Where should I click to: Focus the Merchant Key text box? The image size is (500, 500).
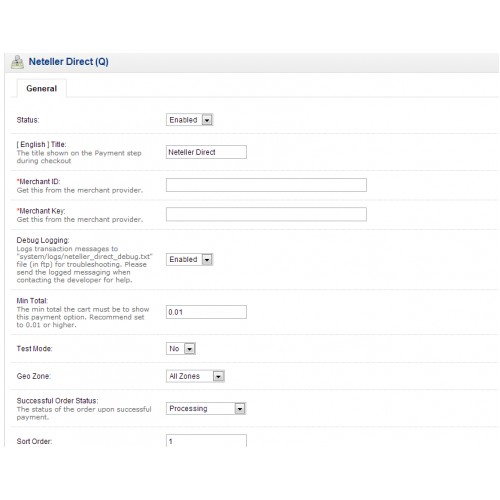tap(266, 214)
